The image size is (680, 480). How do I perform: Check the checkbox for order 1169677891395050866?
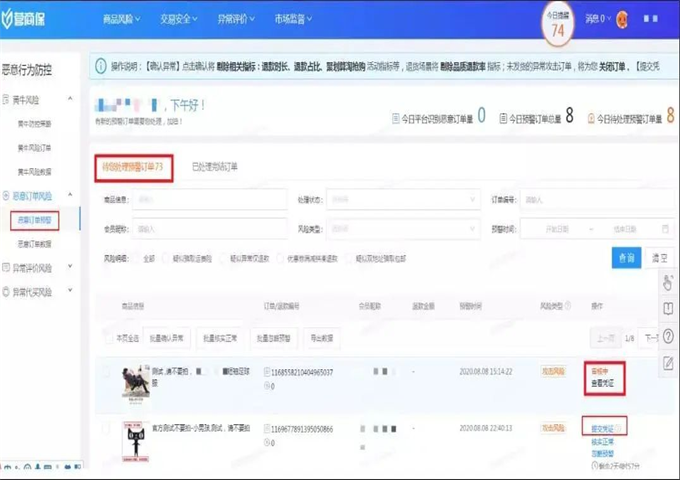(106, 428)
